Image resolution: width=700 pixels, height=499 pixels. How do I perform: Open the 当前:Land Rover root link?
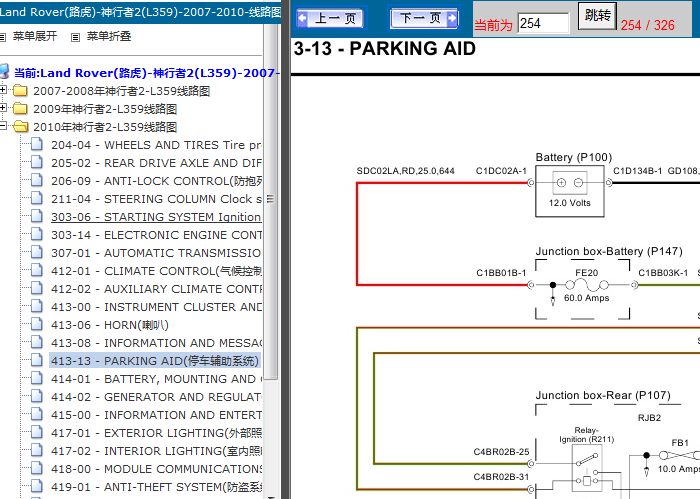point(146,73)
